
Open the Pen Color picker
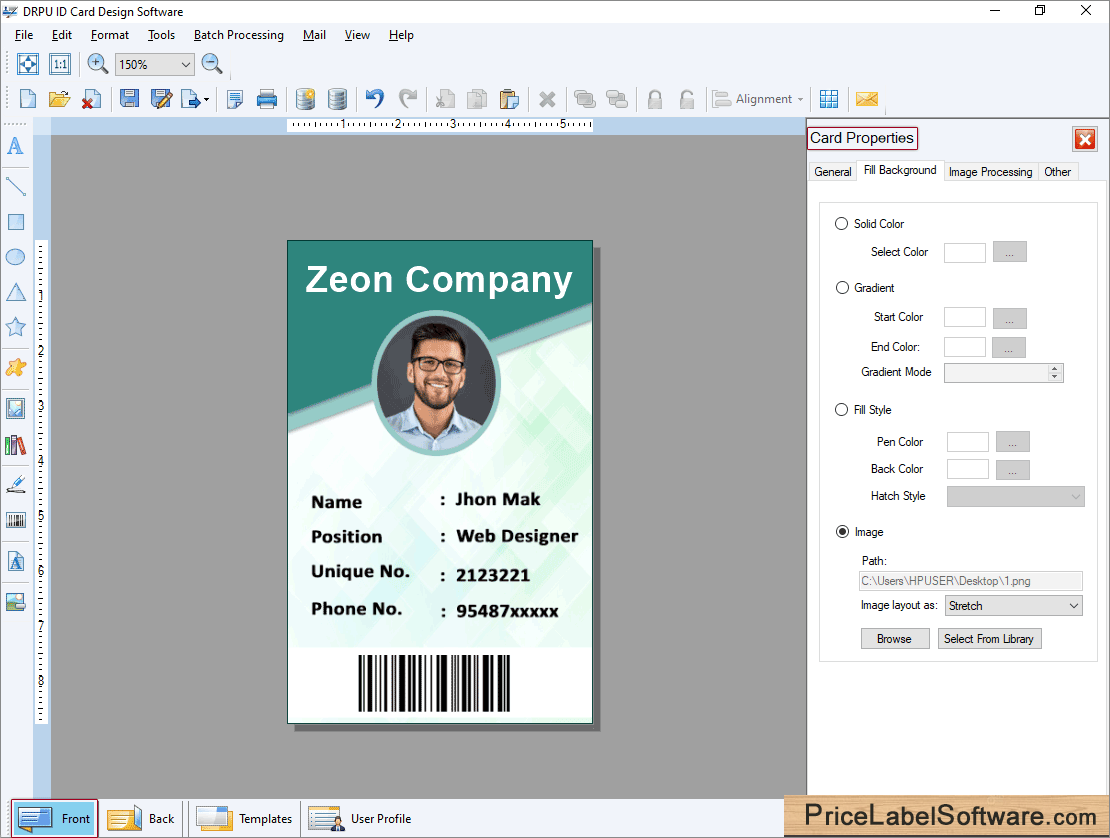1012,441
